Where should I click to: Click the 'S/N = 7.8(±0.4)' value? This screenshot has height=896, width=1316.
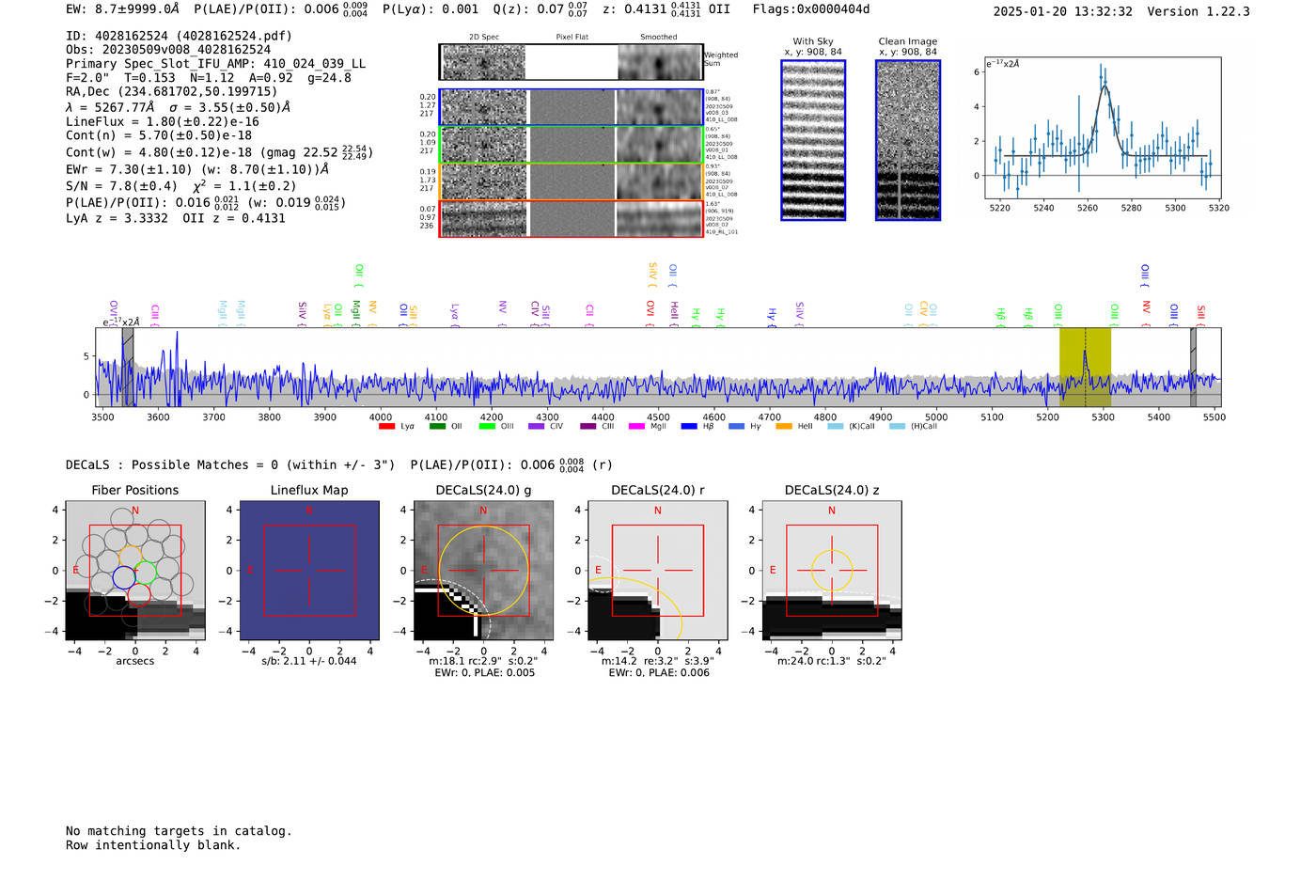tap(121, 186)
